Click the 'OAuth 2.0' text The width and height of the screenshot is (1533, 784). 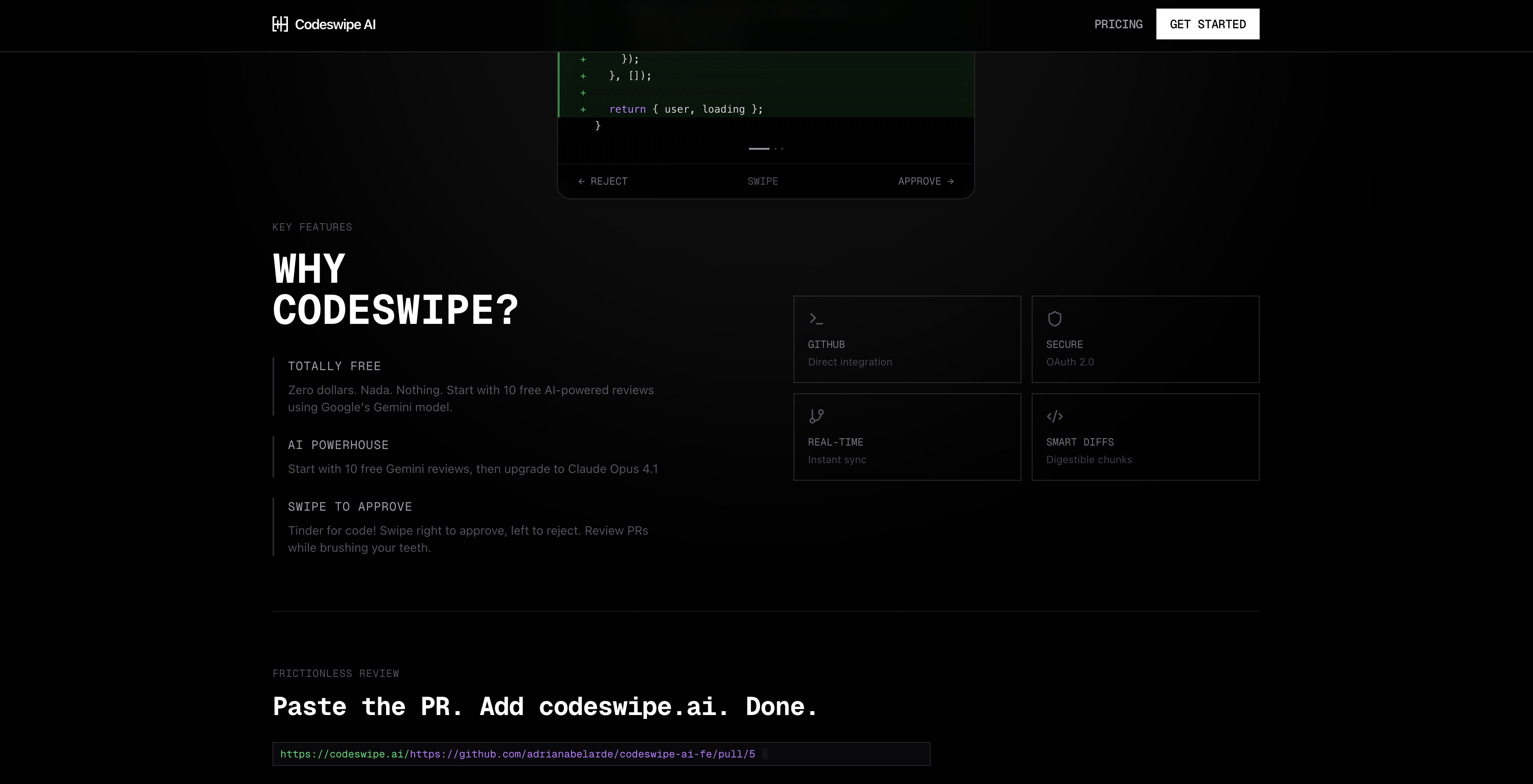1069,362
